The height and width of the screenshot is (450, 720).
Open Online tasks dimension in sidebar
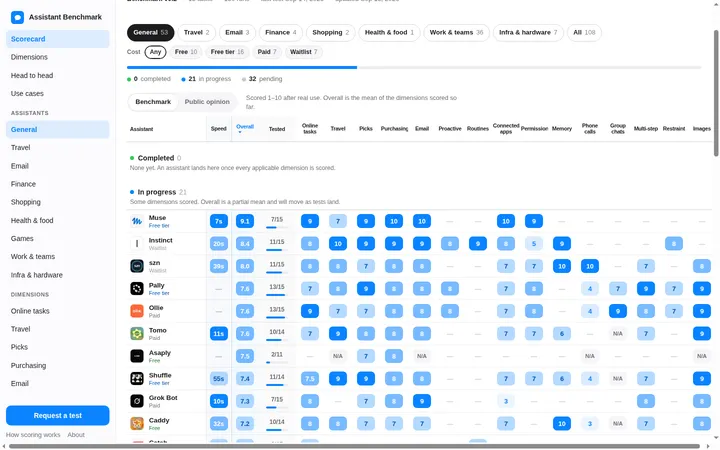(x=58, y=311)
